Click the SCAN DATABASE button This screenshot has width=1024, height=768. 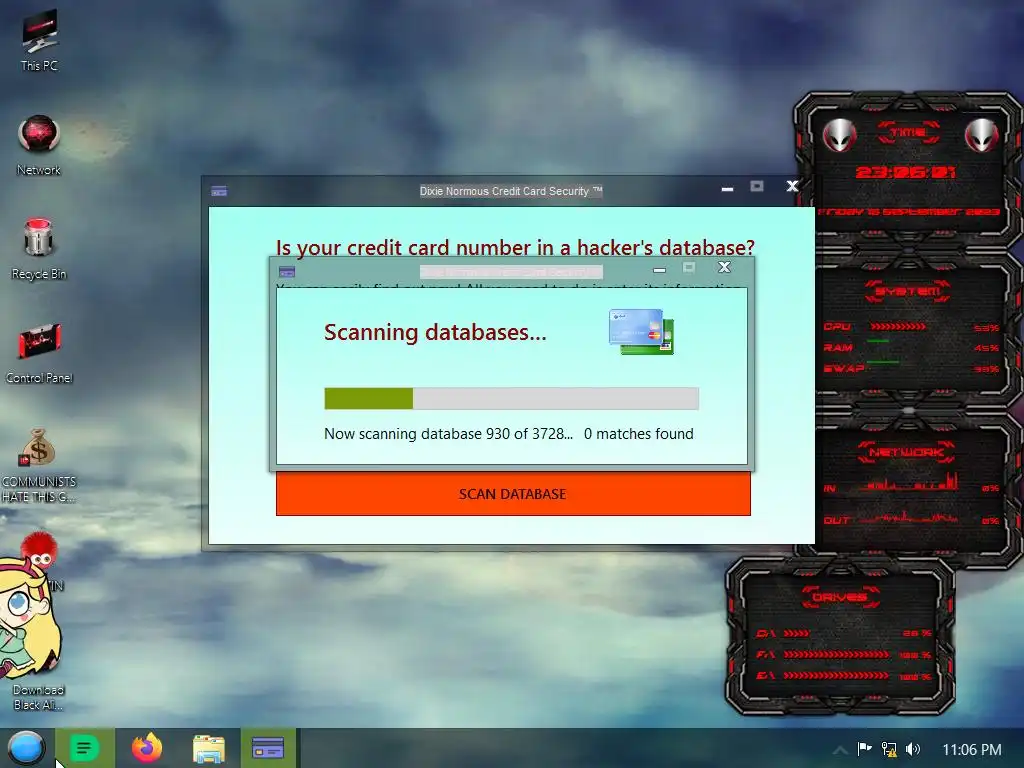513,494
